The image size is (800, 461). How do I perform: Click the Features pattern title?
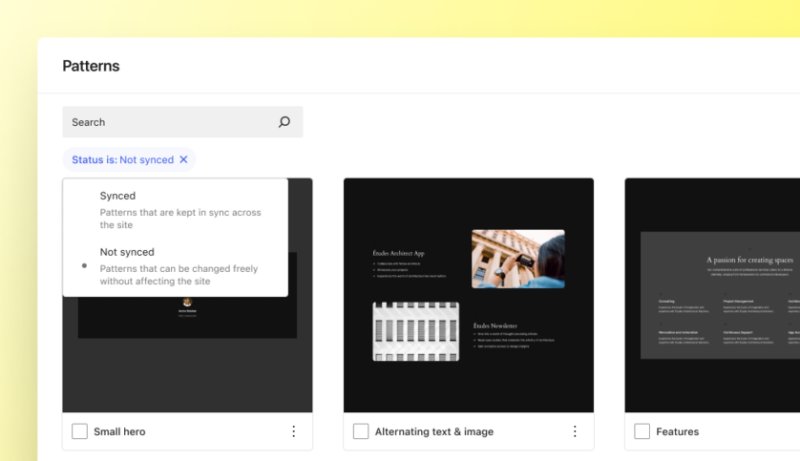pyautogui.click(x=677, y=431)
